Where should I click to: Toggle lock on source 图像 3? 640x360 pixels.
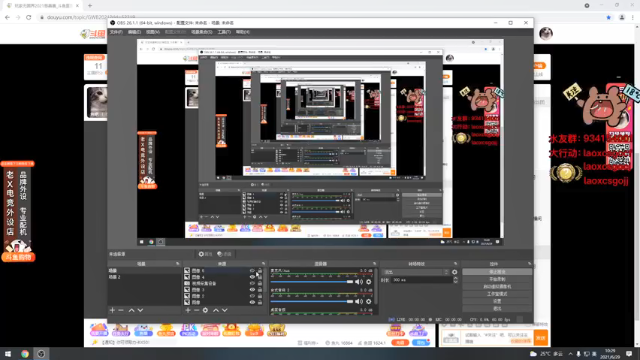click(x=260, y=289)
